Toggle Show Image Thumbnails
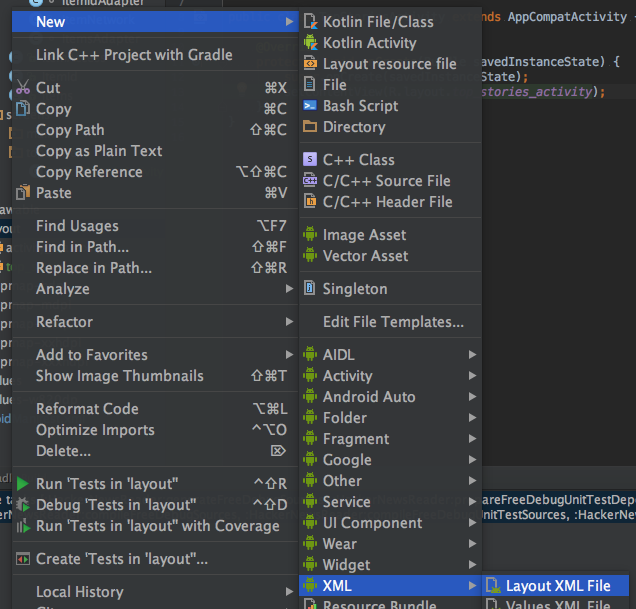 pos(155,376)
